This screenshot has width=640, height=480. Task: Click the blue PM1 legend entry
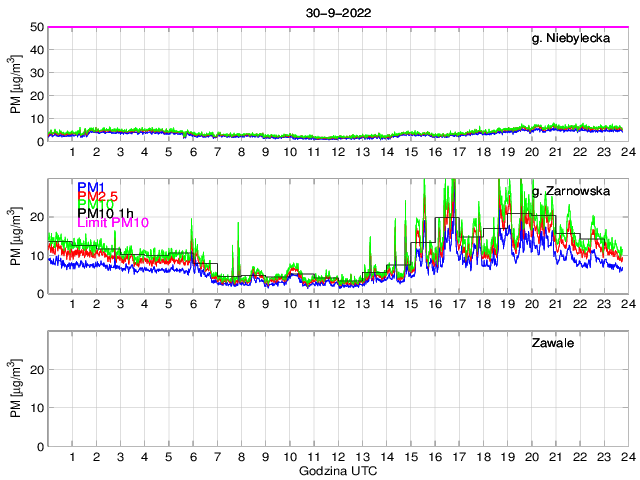coord(90,187)
